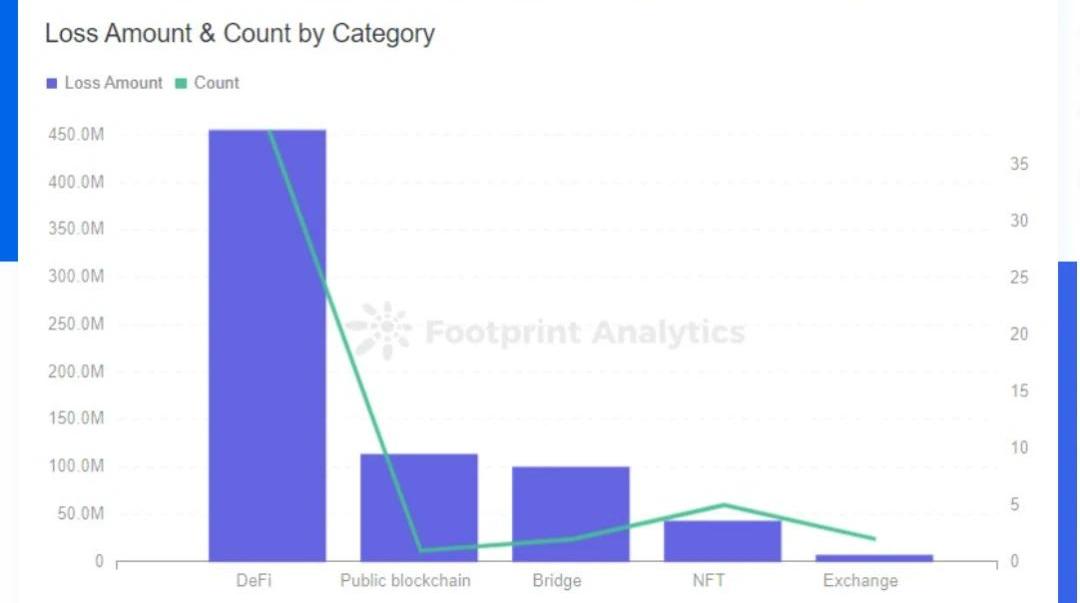Click the Count legend color square
Screen dimensions: 1080x603
[181, 84]
